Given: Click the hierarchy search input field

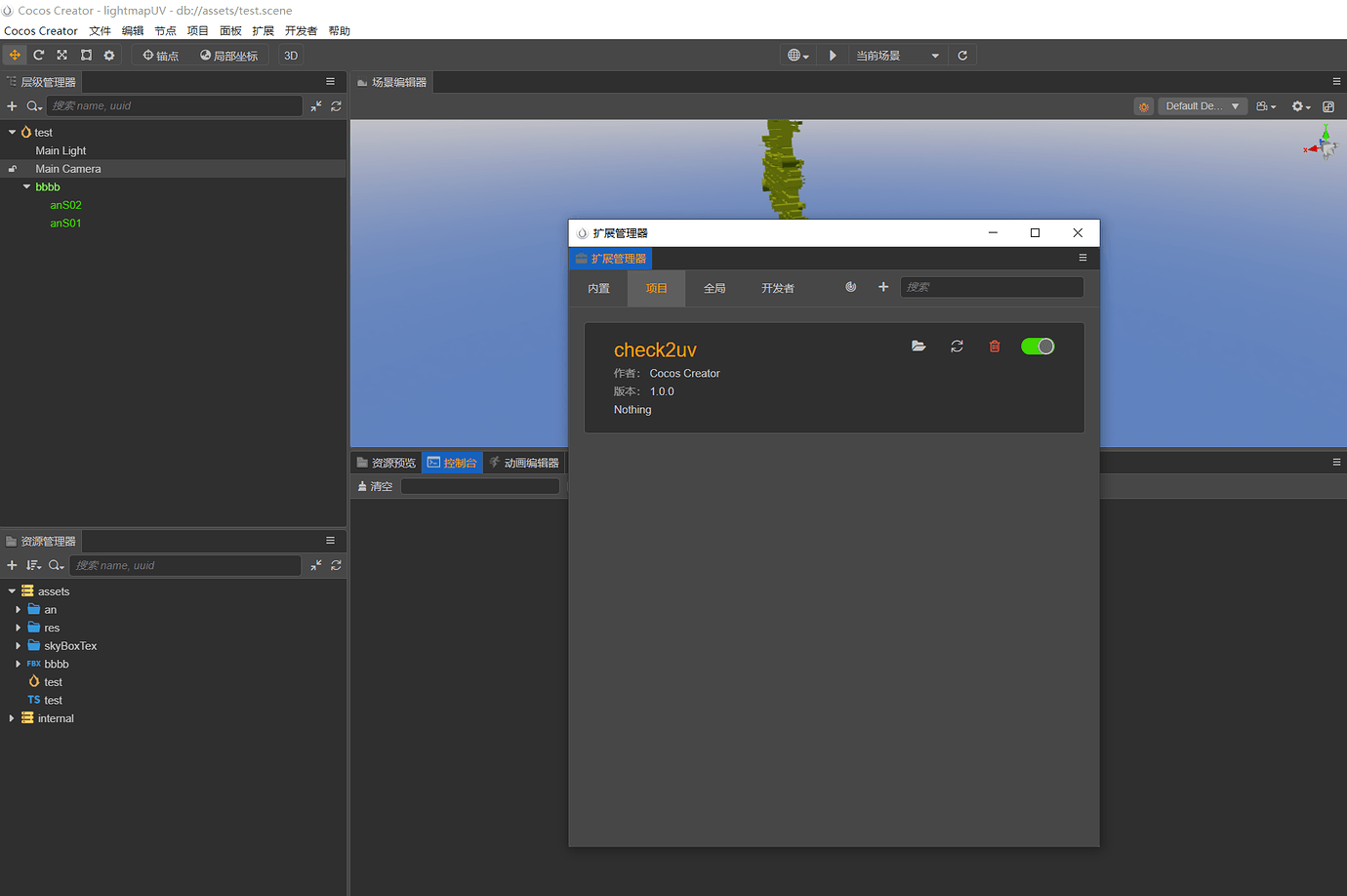Looking at the screenshot, I should (x=175, y=106).
